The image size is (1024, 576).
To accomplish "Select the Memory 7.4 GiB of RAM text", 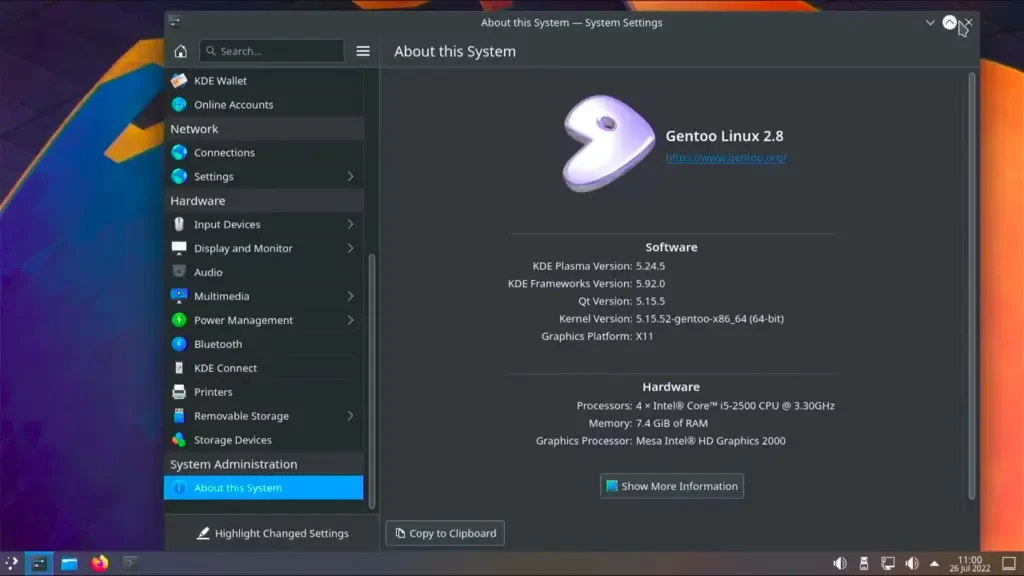I will [x=672, y=423].
